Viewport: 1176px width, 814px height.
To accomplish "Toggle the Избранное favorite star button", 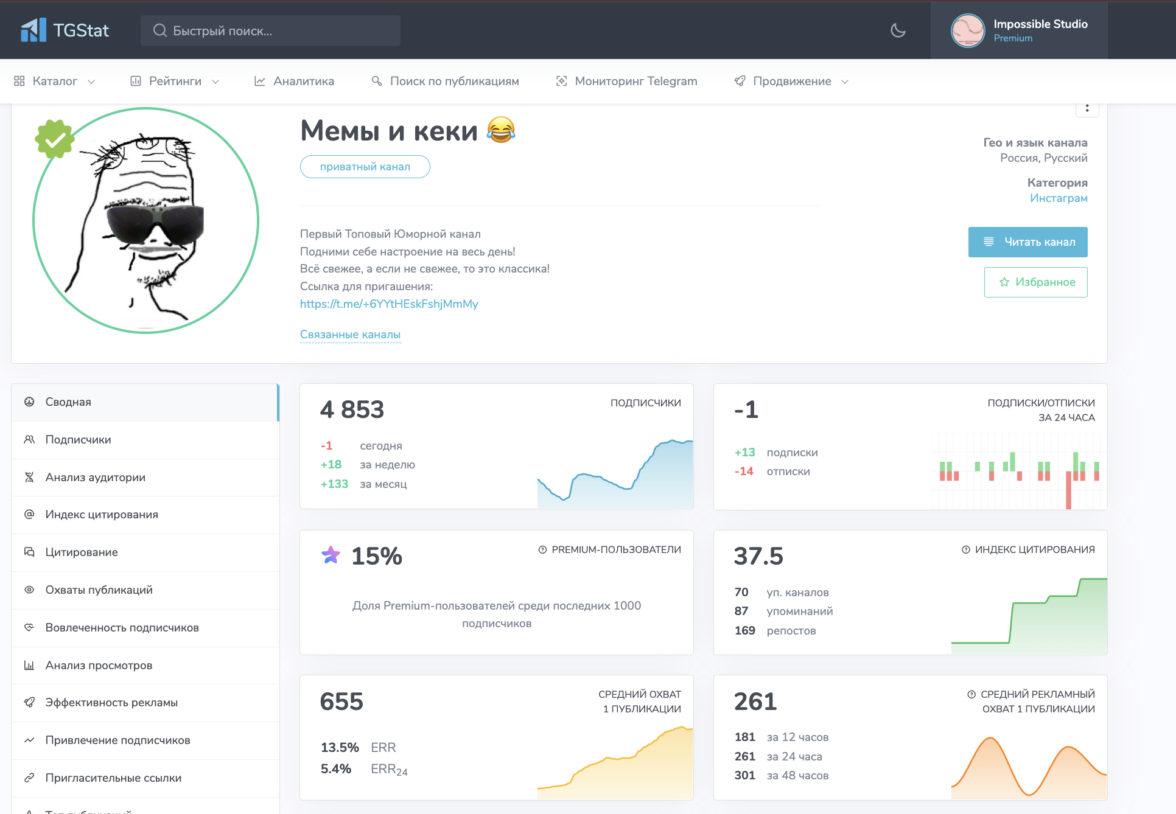I will pos(1035,282).
